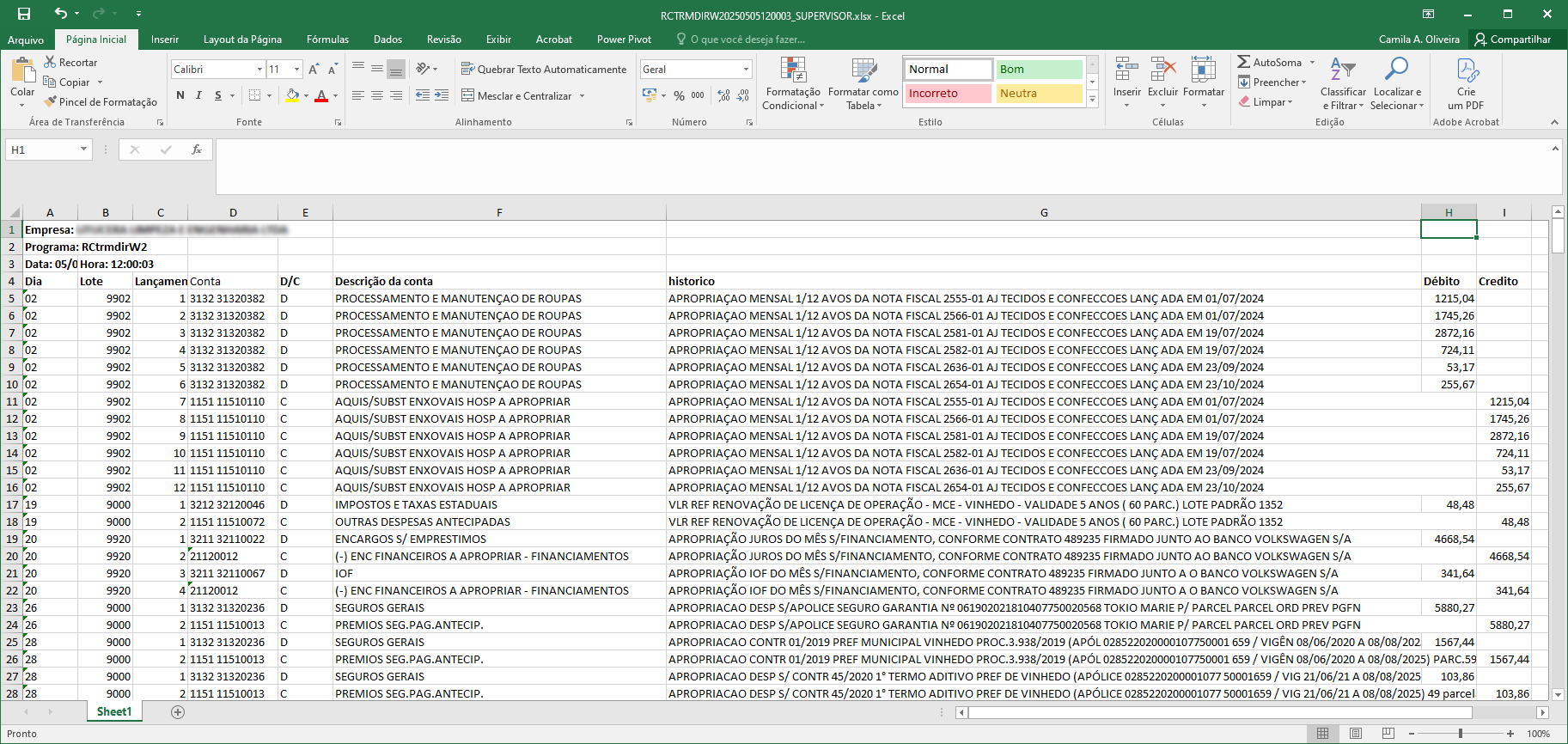Decrease font size with the small A icon
Viewport: 1568px width, 744px height.
tap(333, 70)
